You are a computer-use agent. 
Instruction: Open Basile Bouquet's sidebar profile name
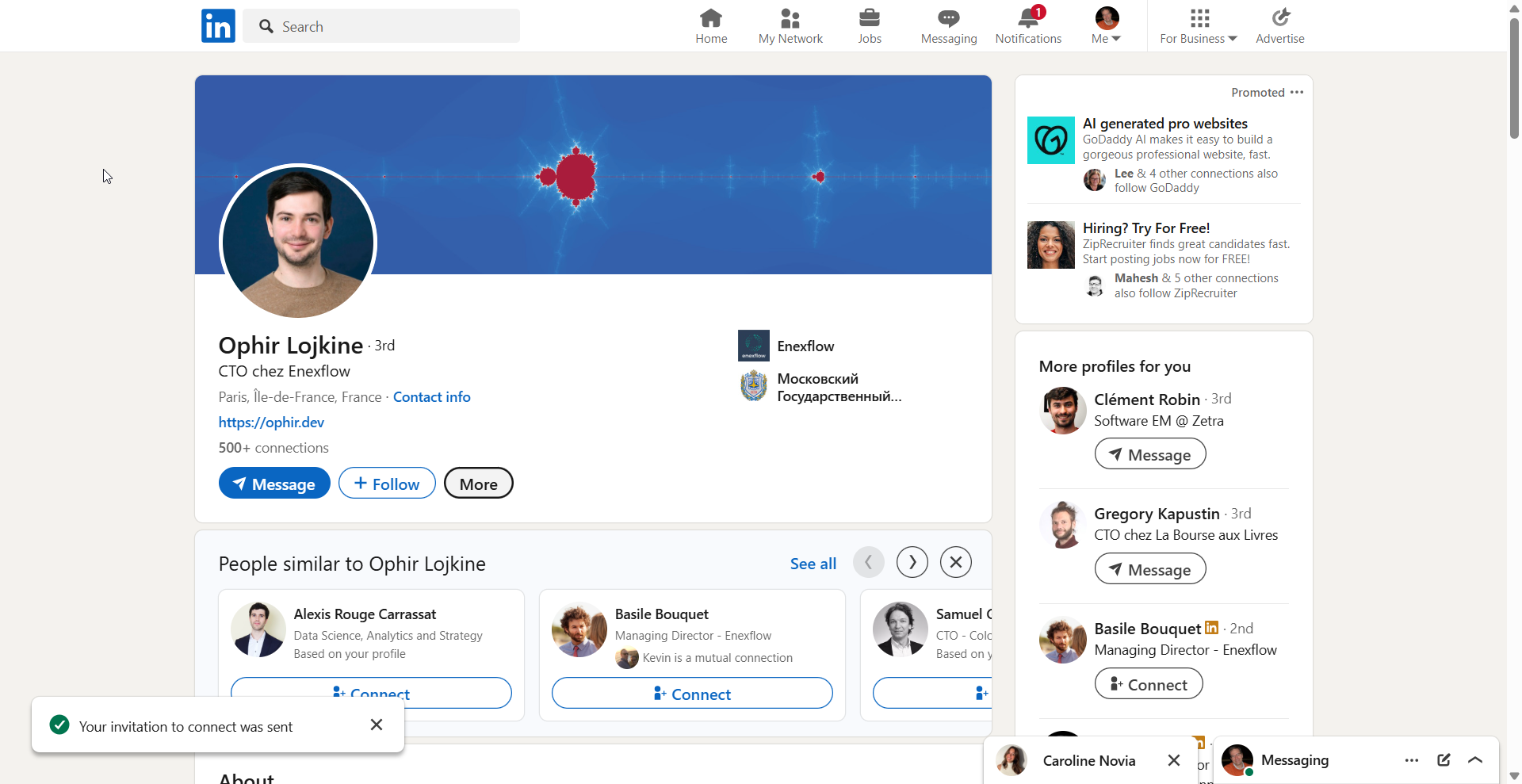coord(1148,629)
